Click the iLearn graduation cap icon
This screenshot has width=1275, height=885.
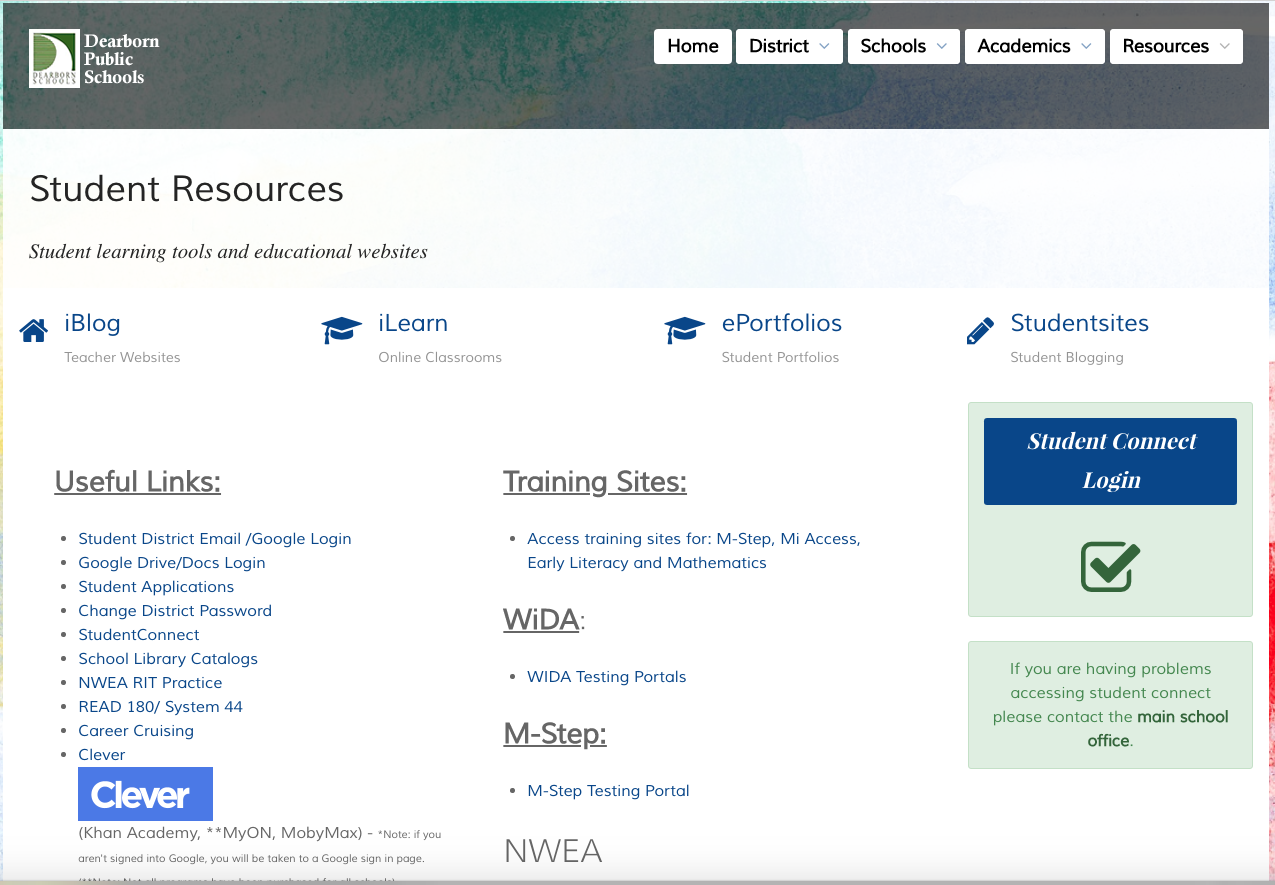click(342, 330)
